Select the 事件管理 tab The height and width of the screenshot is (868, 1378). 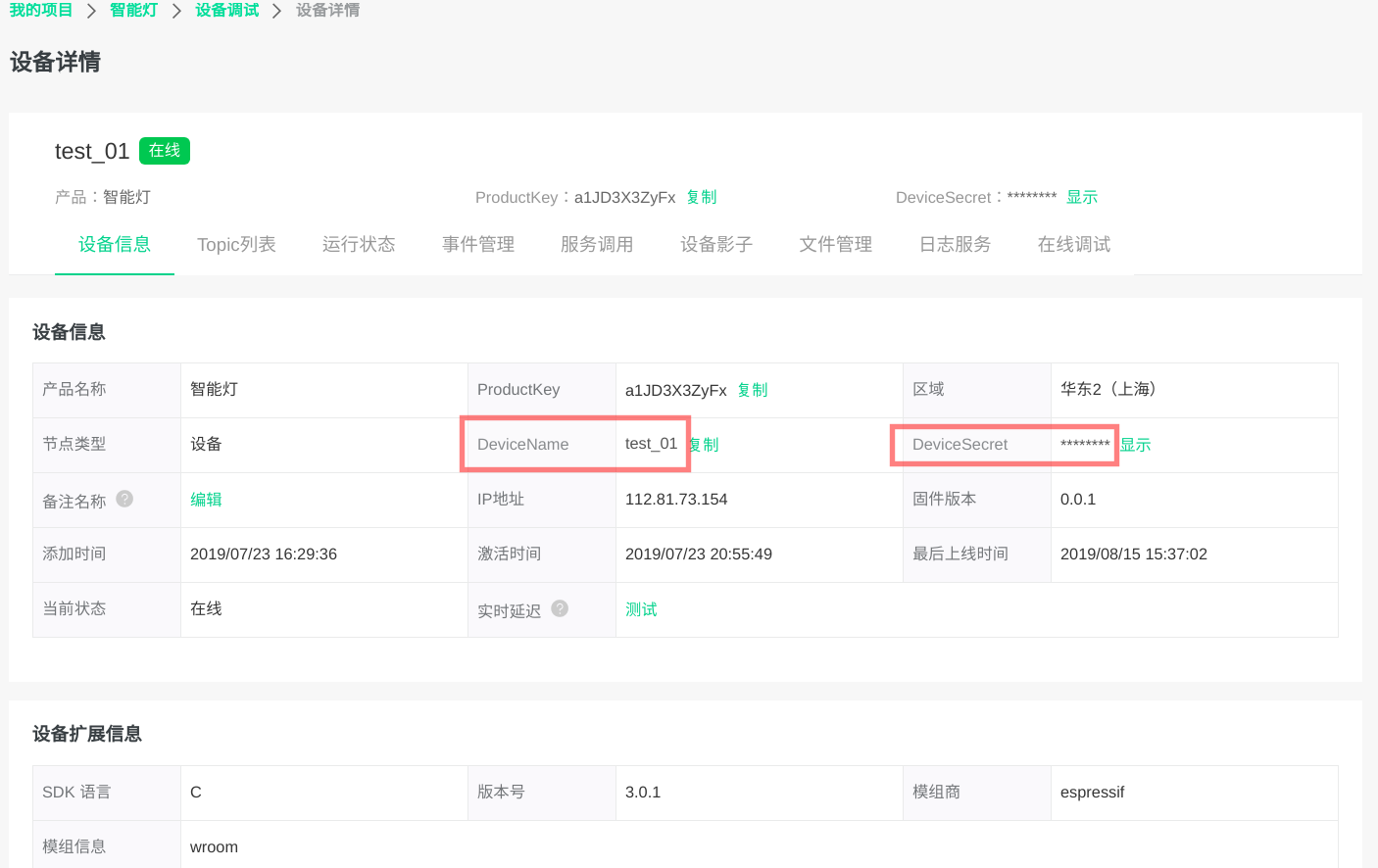click(478, 245)
